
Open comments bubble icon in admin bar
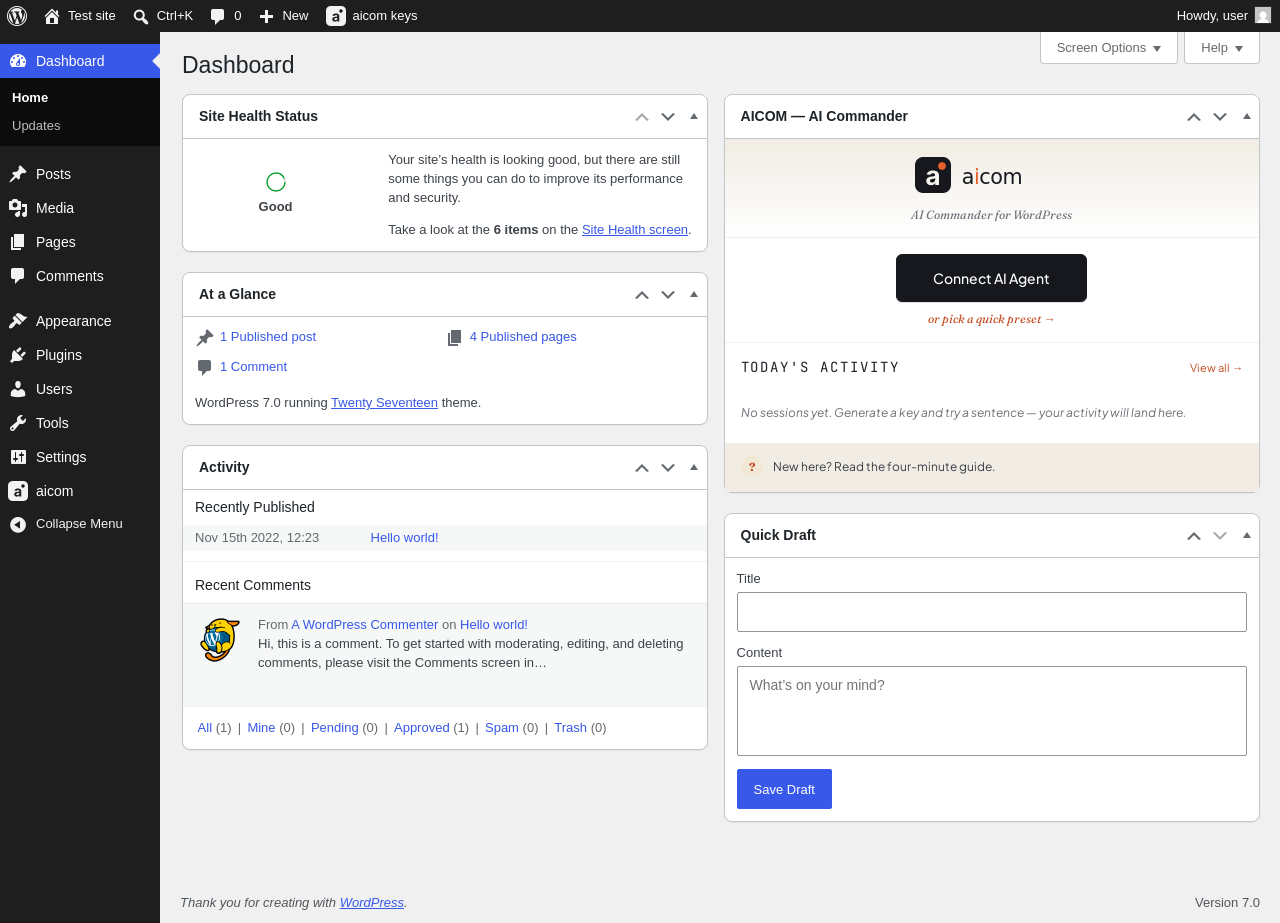tap(217, 16)
